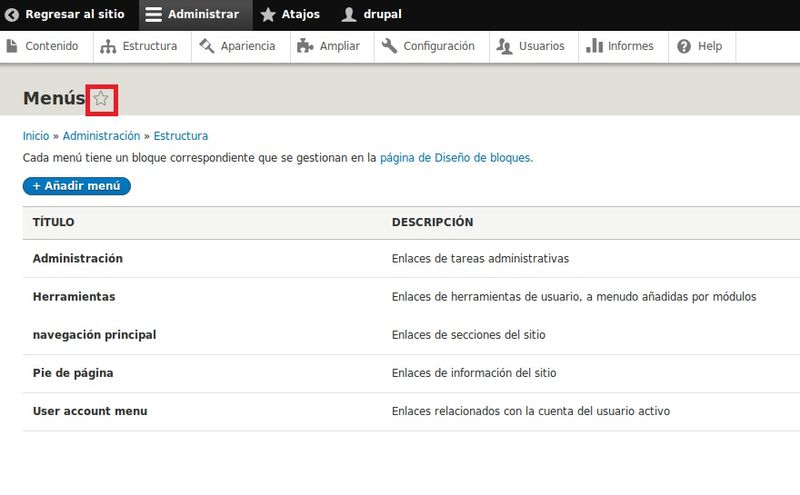Click the puzzle piece icon beside Ampliar
The height and width of the screenshot is (495, 800).
[305, 46]
